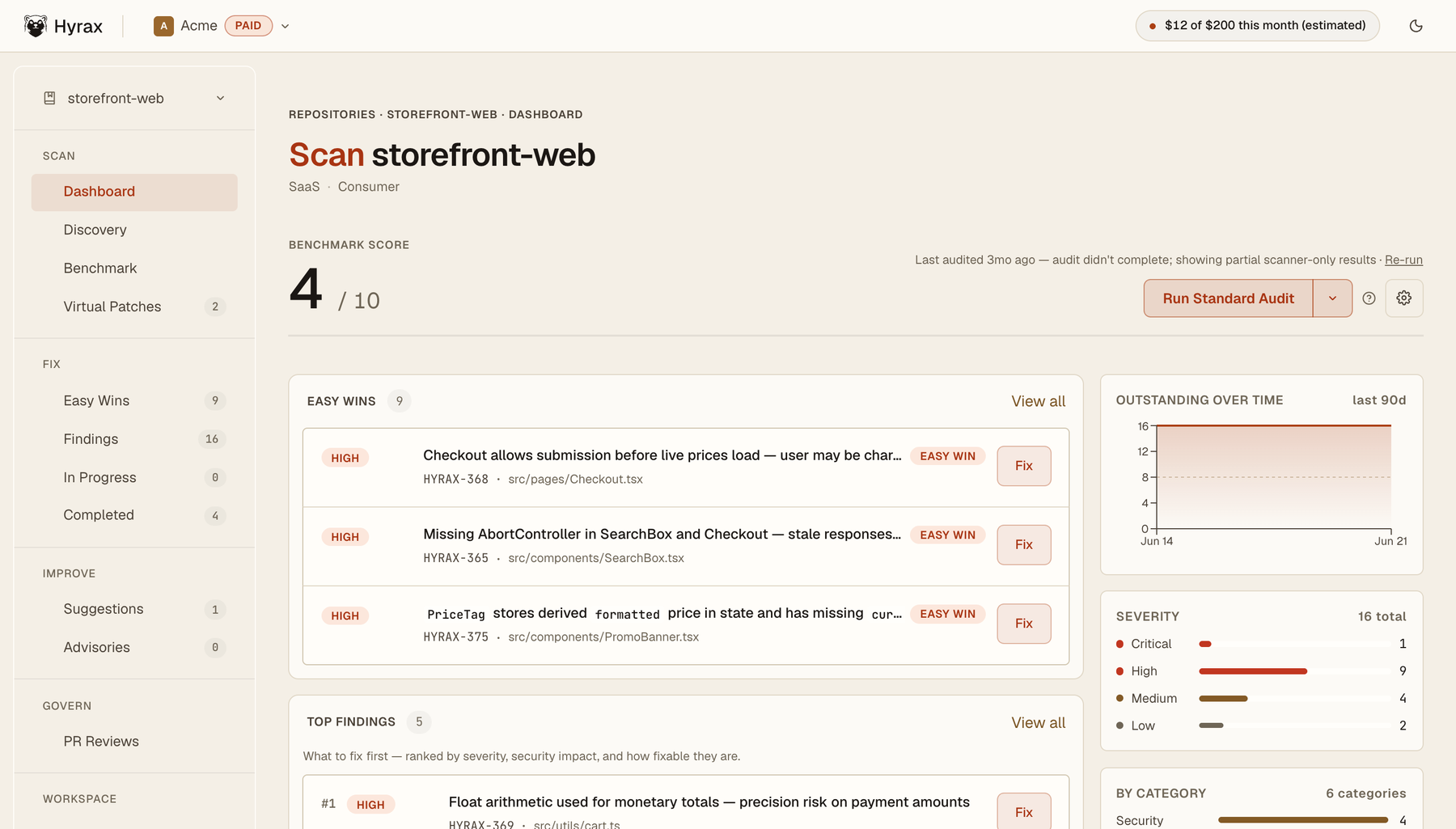Open audit settings gear icon

point(1404,298)
